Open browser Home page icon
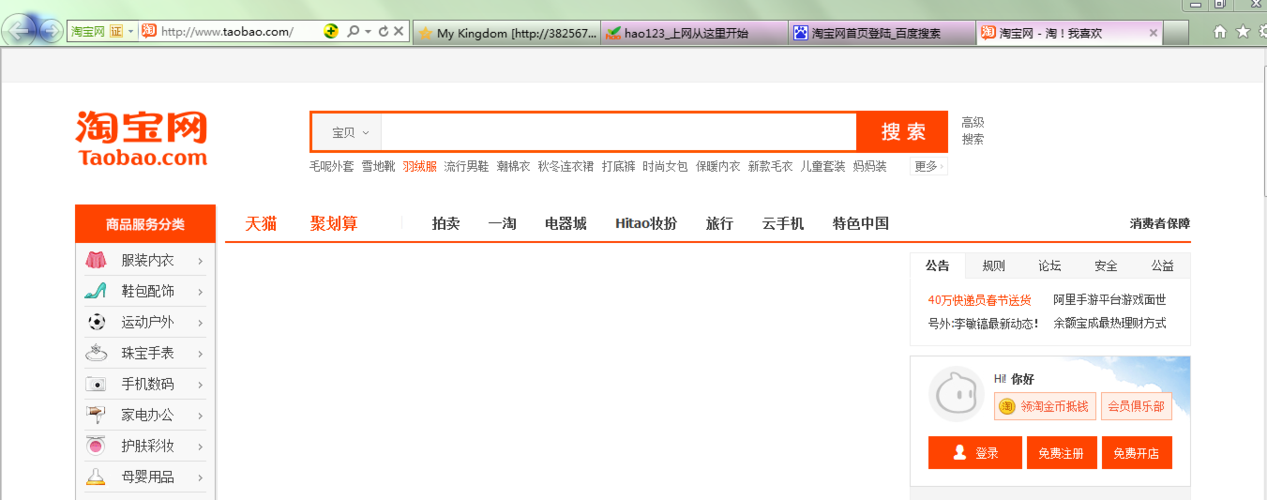The width and height of the screenshot is (1267, 500). tap(1220, 32)
